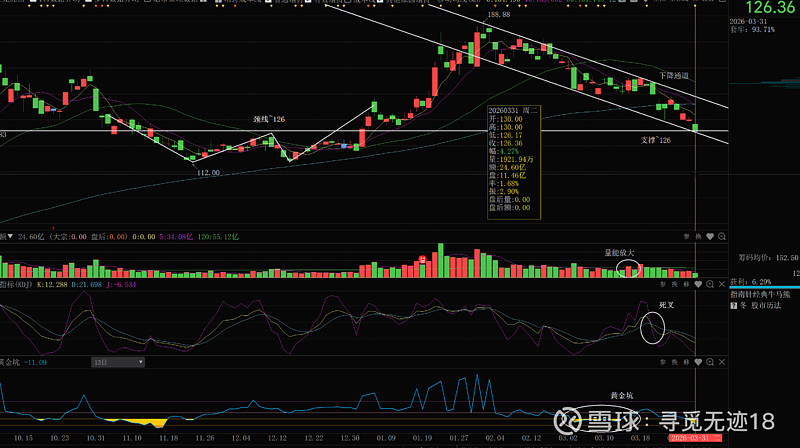Click the D:21.698 value in KDJ header

pyautogui.click(x=86, y=285)
